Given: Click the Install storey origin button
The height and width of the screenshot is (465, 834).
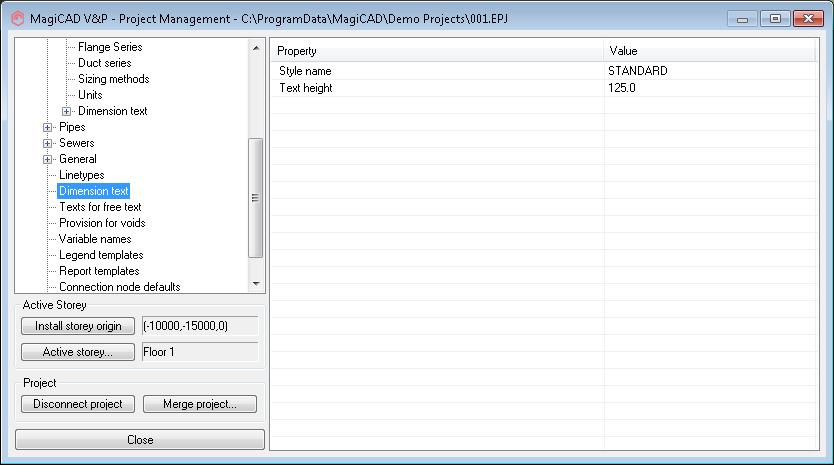Looking at the screenshot, I should (x=78, y=326).
